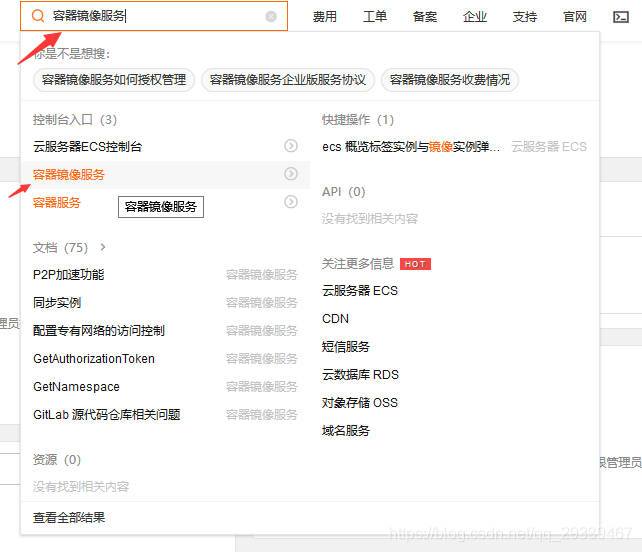Open 云服务器ECS控制台 console entry
This screenshot has height=552, width=642.
click(x=88, y=146)
